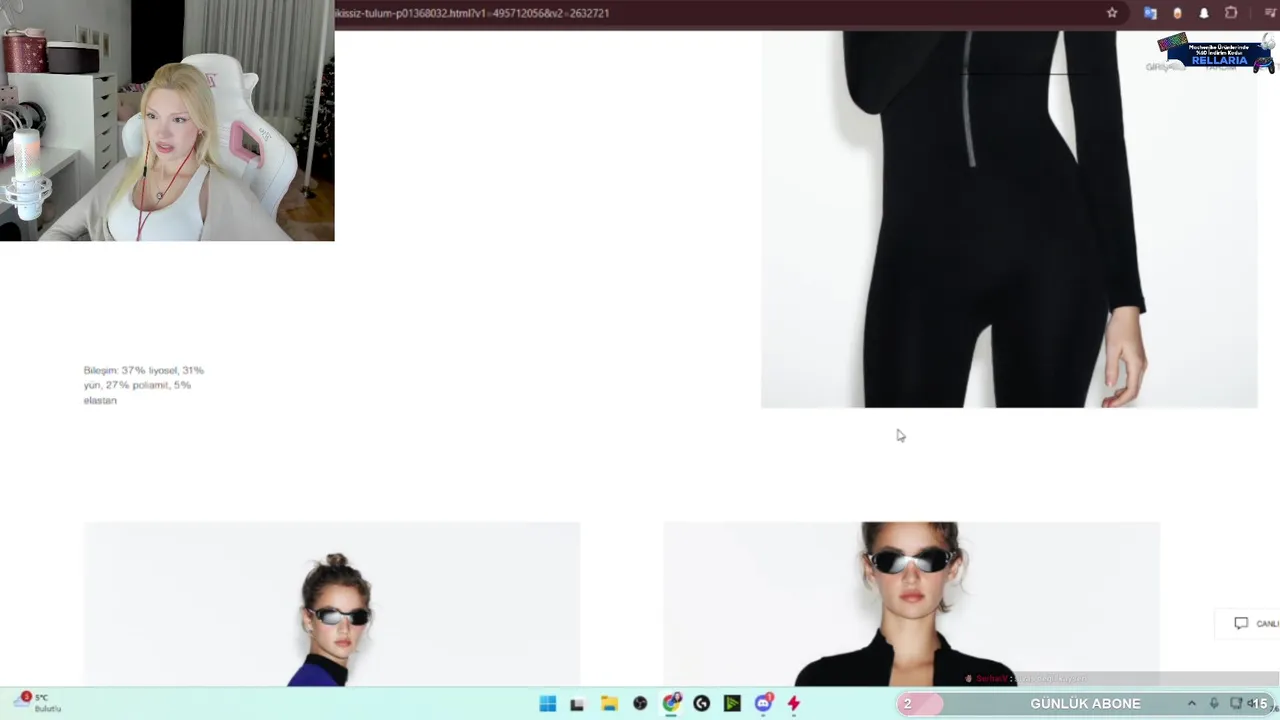
Task: Click the microphone icon in the system tray
Action: 1214,704
